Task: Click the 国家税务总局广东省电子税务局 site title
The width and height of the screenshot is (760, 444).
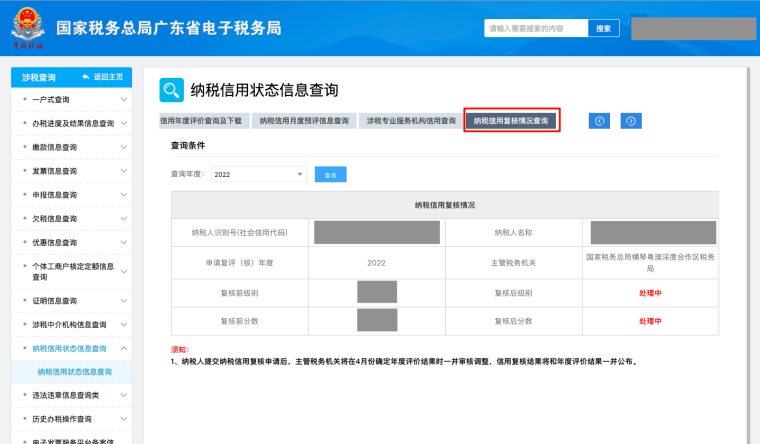Action: pyautogui.click(x=169, y=28)
